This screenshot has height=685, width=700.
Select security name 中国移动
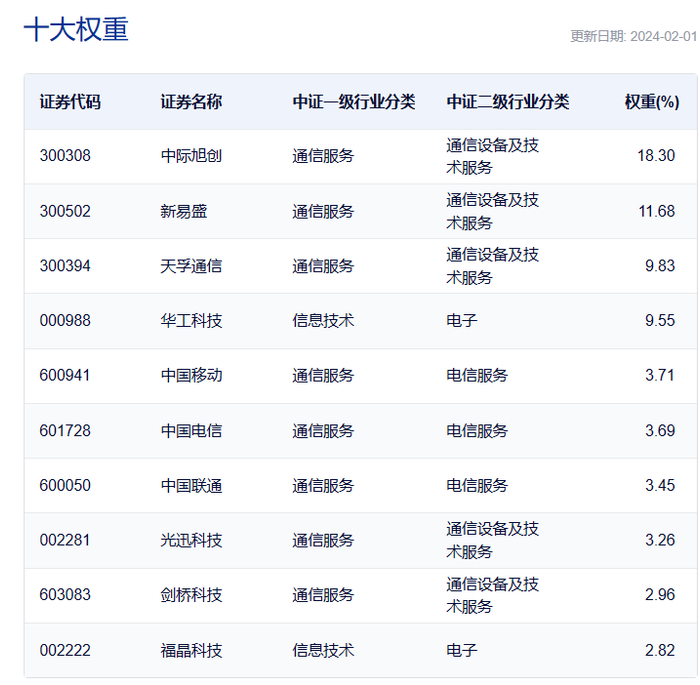(x=191, y=376)
